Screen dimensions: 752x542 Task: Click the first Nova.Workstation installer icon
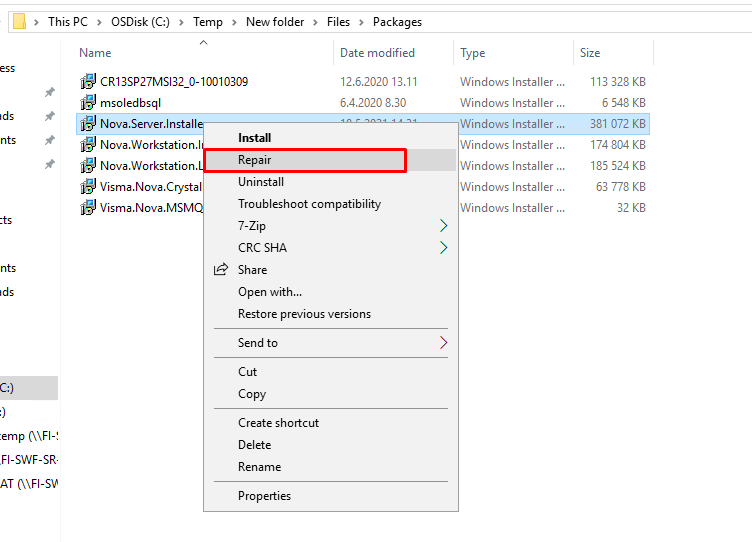[89, 145]
